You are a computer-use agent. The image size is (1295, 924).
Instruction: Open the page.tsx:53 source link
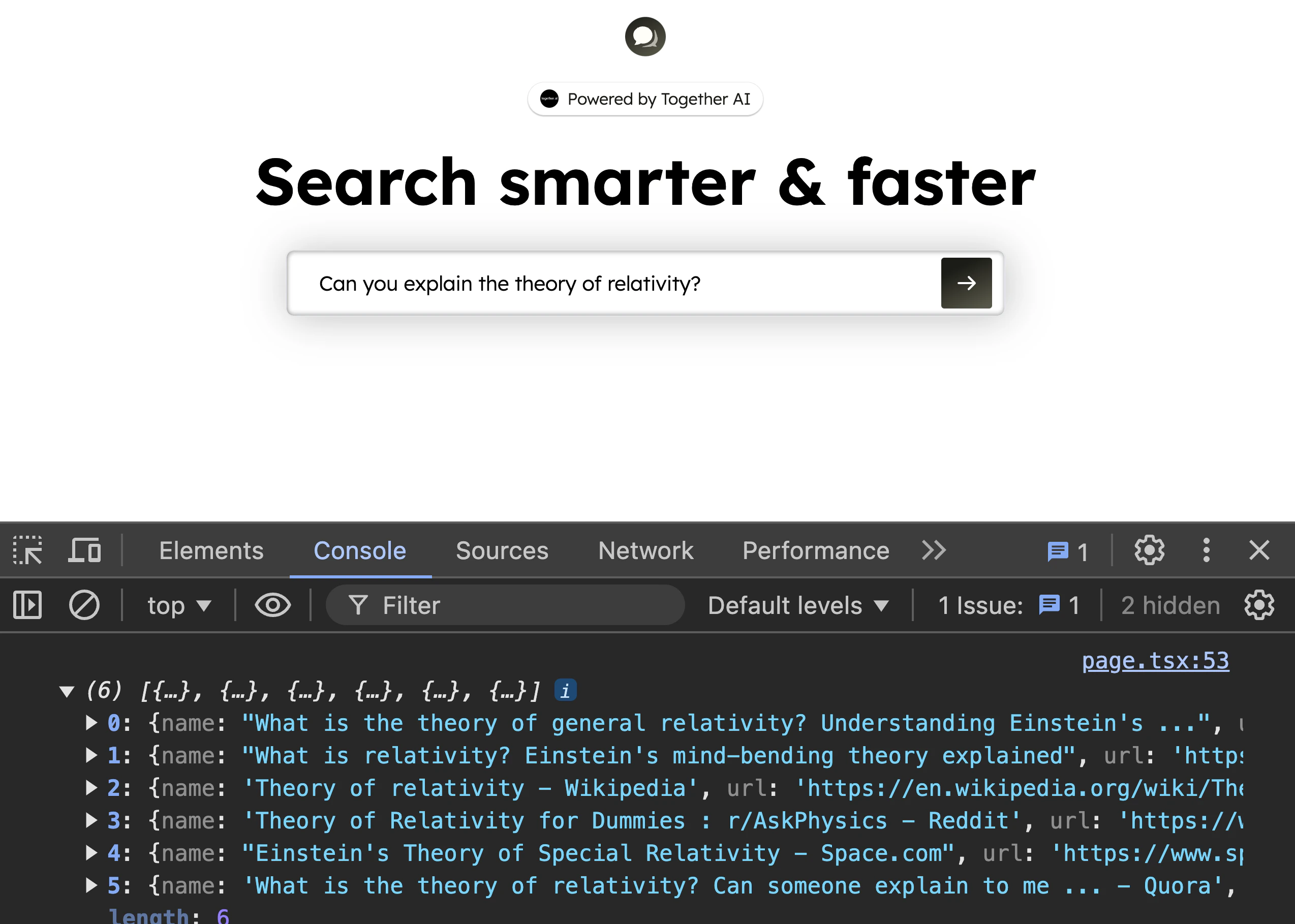pyautogui.click(x=1155, y=661)
